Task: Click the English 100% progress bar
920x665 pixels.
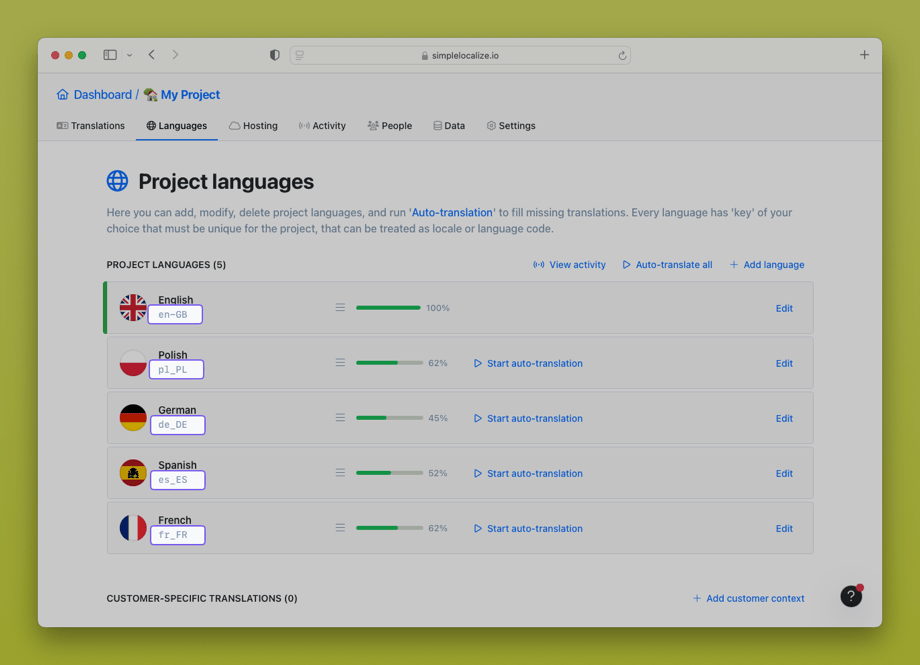Action: click(x=388, y=308)
